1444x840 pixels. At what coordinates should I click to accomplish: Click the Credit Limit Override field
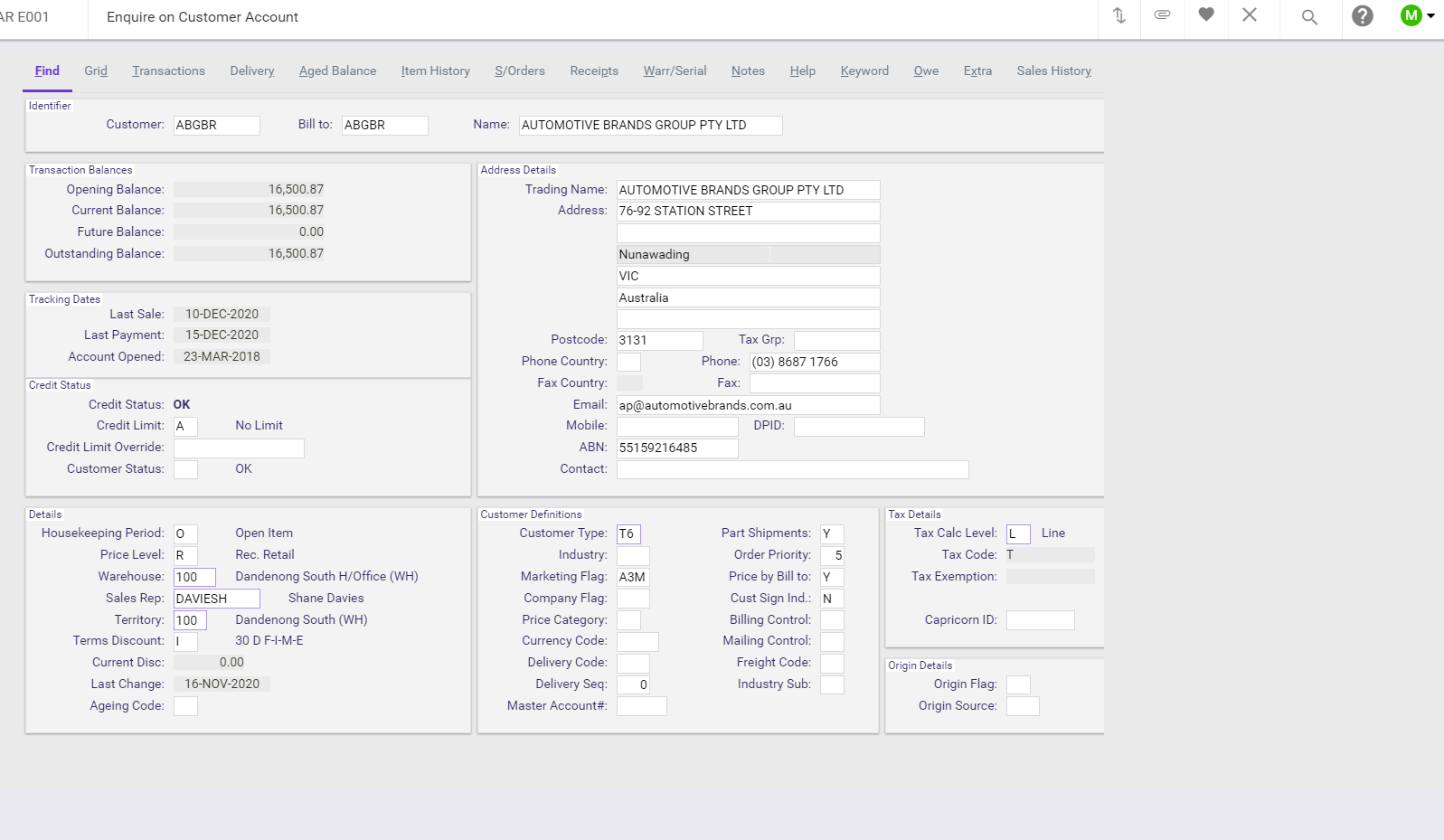click(239, 448)
